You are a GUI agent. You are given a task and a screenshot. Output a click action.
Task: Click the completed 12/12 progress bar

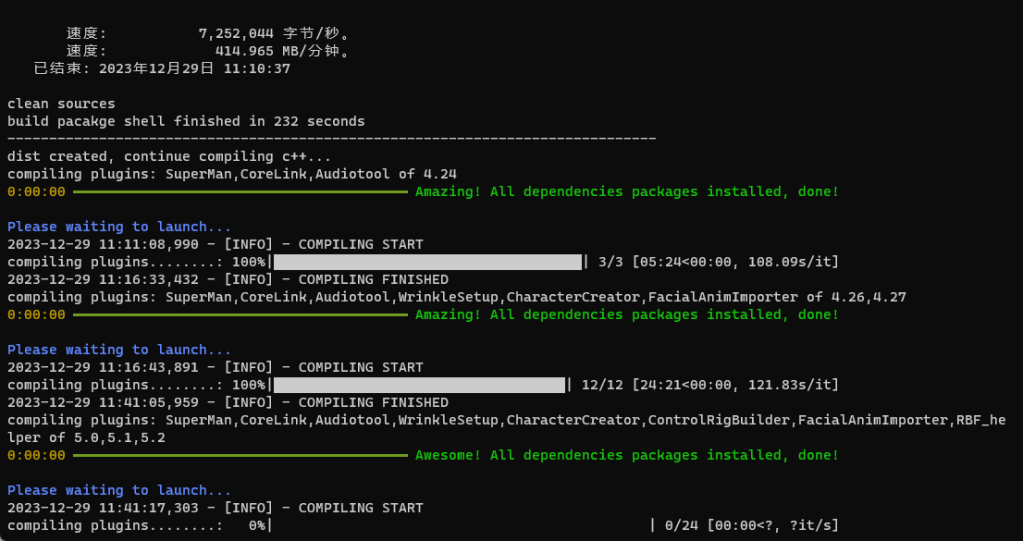click(419, 385)
